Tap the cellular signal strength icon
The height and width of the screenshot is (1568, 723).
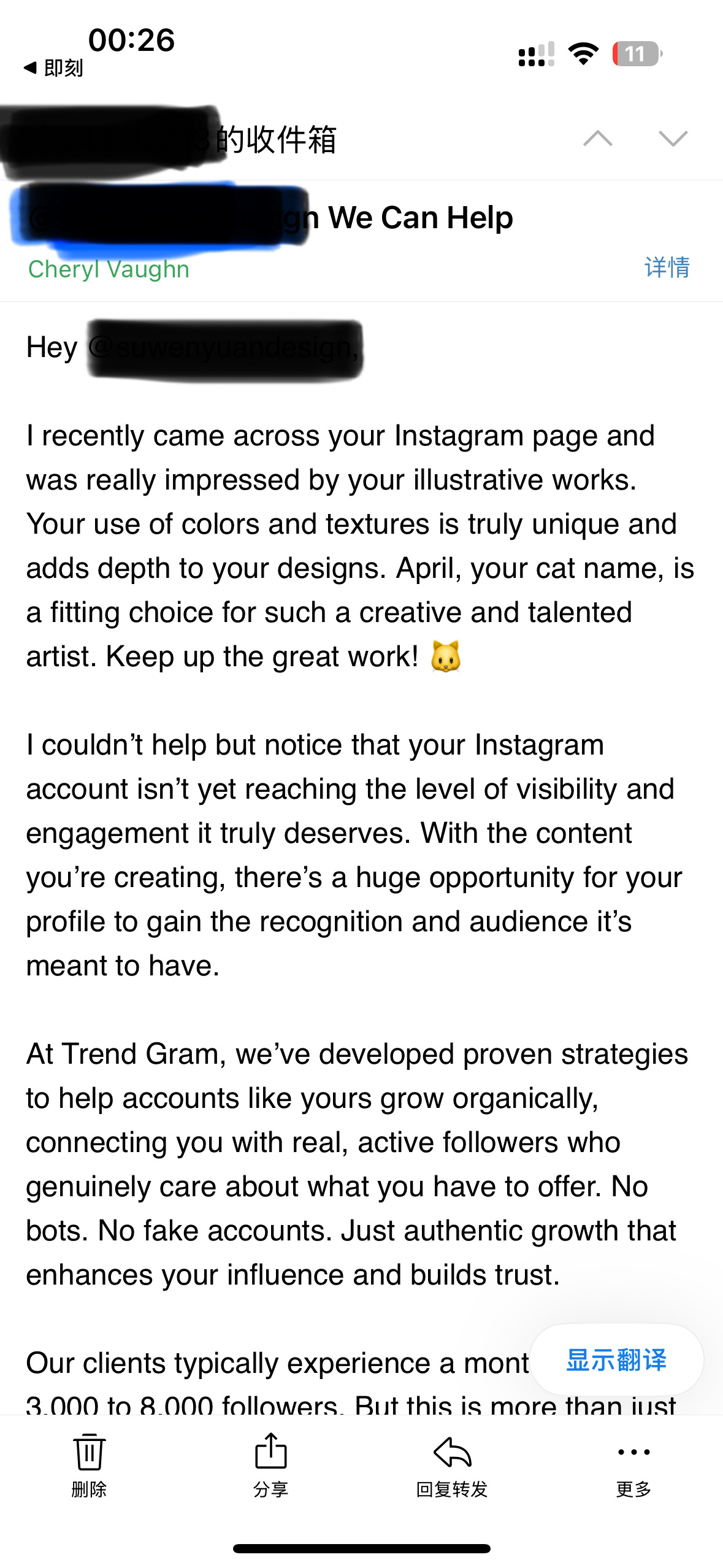pyautogui.click(x=536, y=54)
